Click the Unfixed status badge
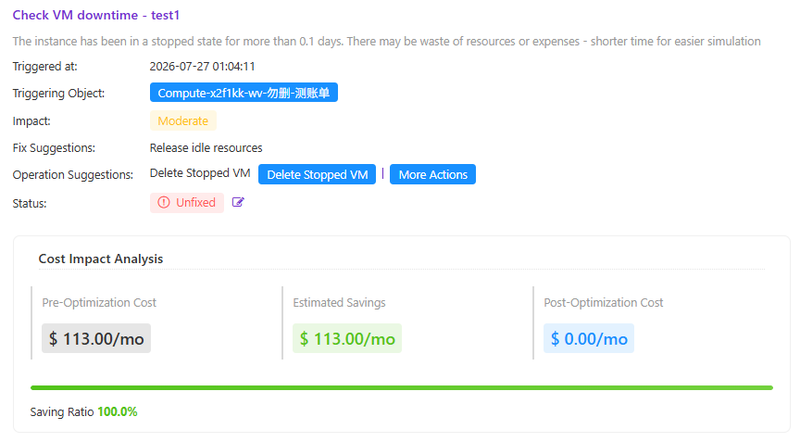This screenshot has width=800, height=442. click(x=187, y=203)
